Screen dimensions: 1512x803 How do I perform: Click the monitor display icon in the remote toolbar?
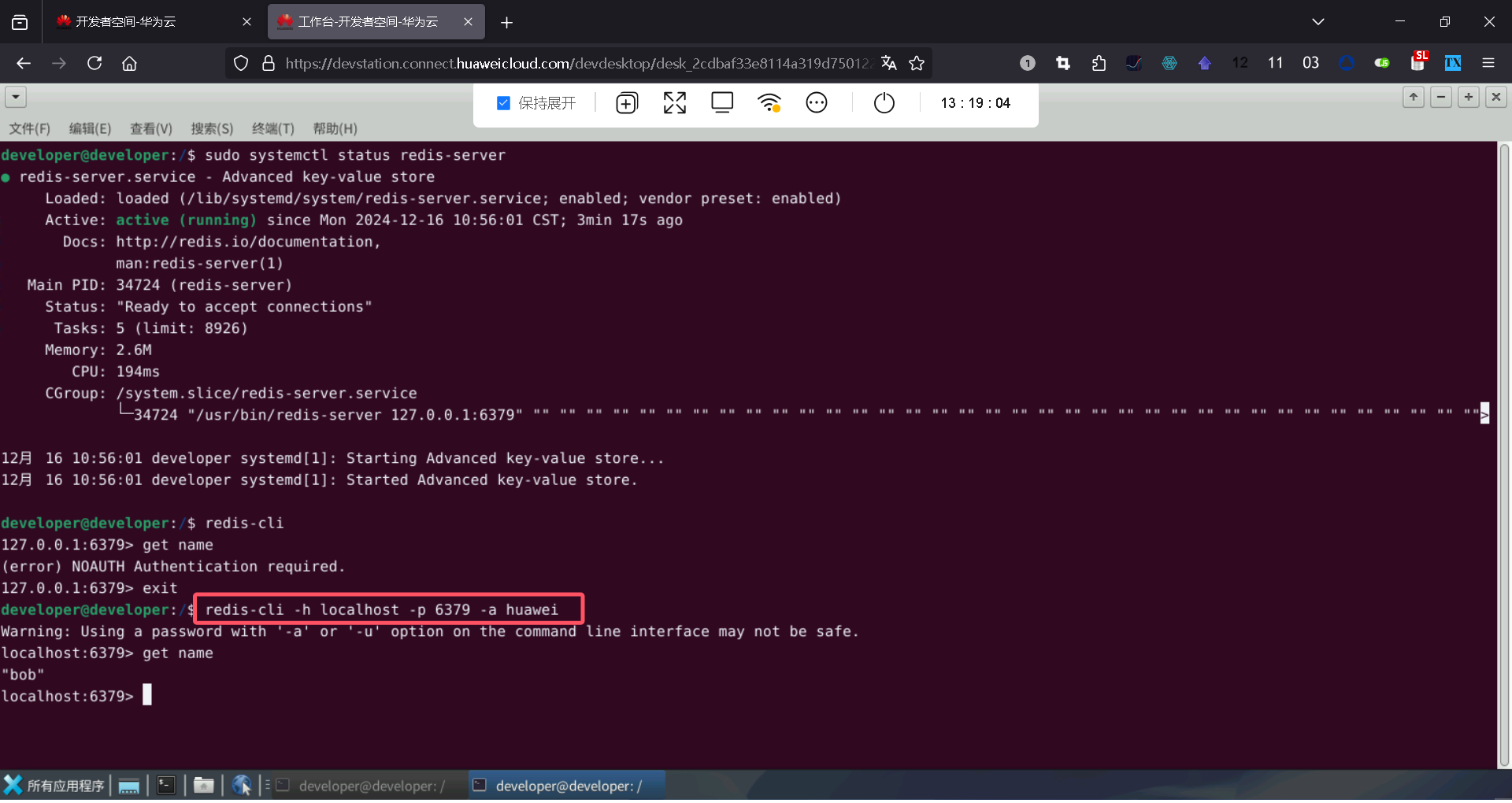click(x=722, y=103)
